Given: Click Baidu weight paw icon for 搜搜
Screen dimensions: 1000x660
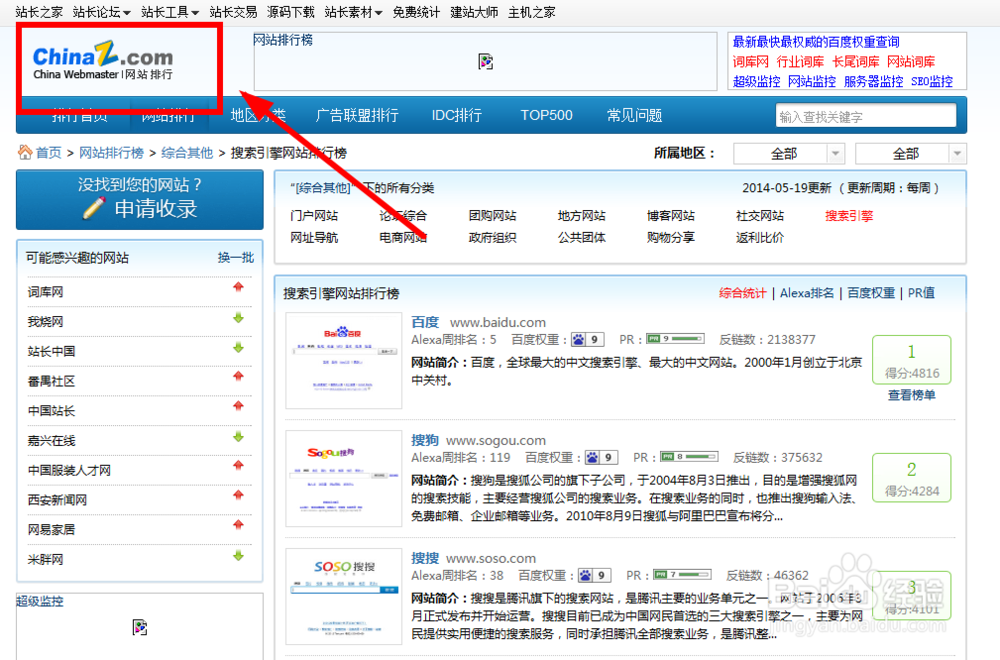Looking at the screenshot, I should click(x=585, y=575).
